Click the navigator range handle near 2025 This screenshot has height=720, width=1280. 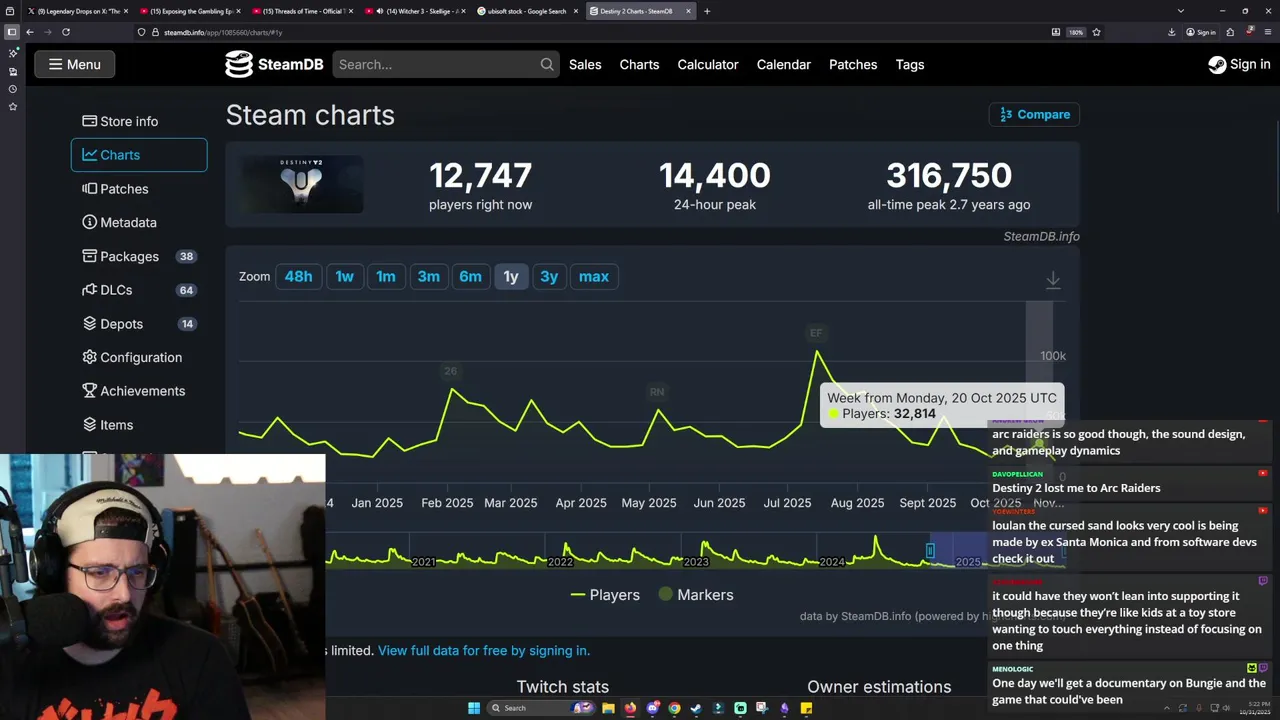[x=930, y=550]
